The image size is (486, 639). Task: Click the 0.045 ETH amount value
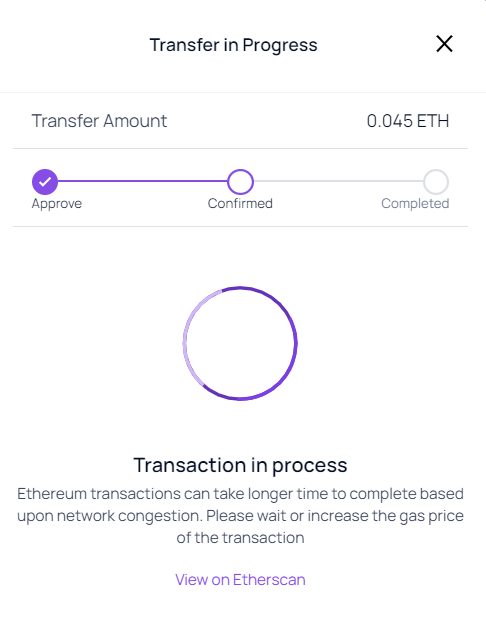408,121
